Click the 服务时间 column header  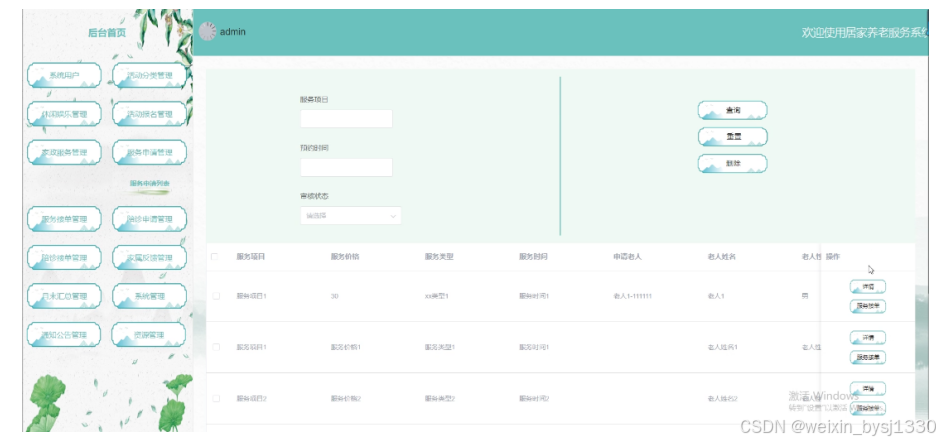click(x=533, y=257)
